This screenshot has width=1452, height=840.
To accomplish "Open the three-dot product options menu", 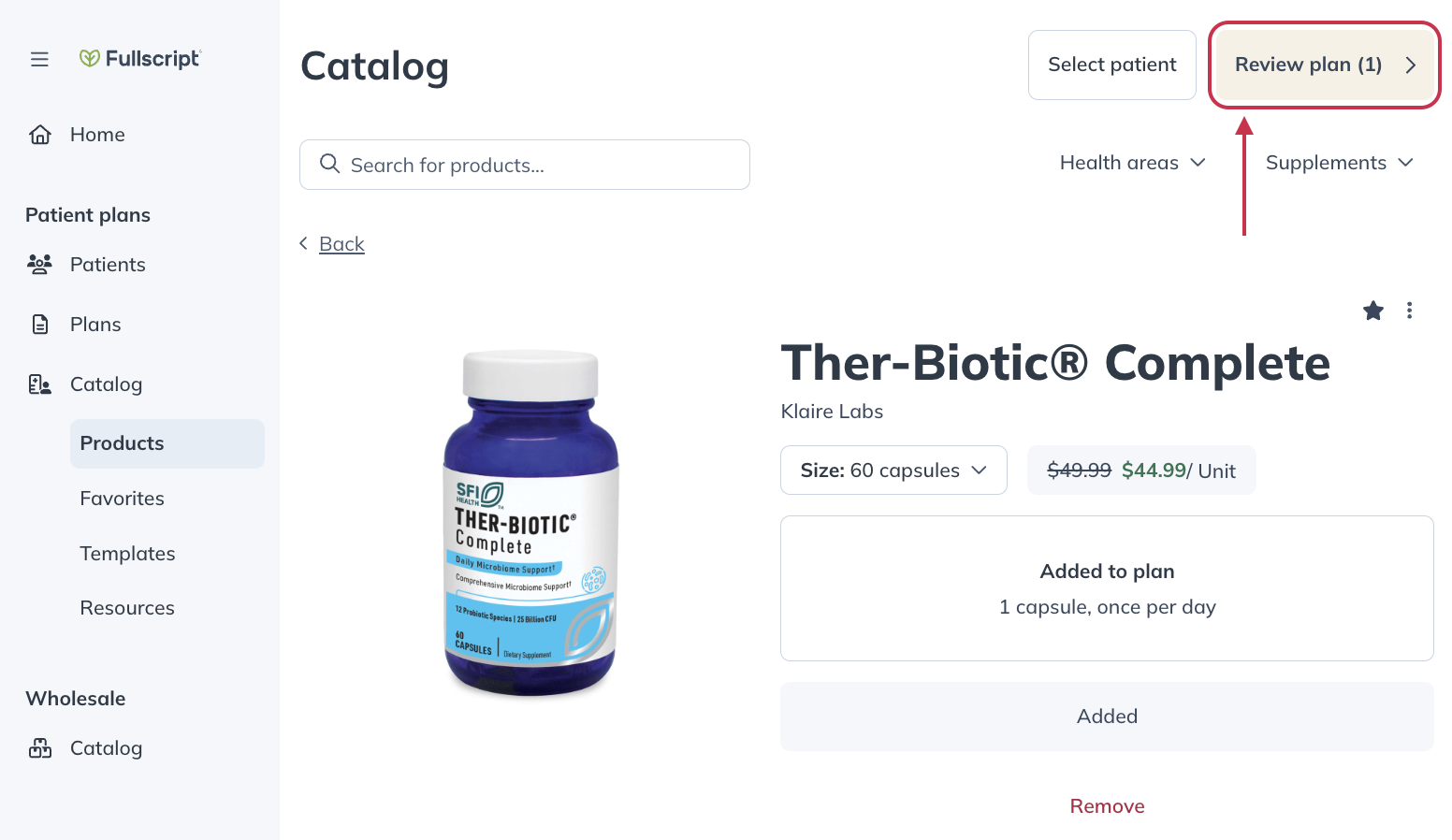I will [1409, 311].
